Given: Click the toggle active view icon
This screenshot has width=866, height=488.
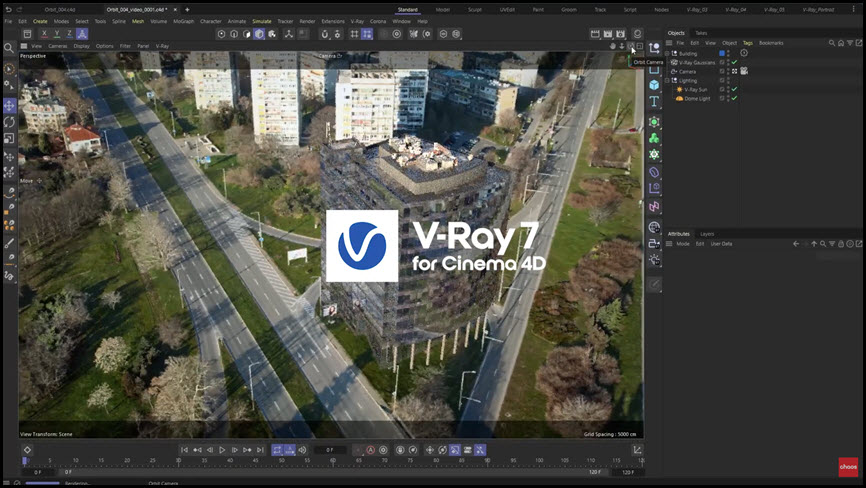Looking at the screenshot, I should pyautogui.click(x=640, y=46).
